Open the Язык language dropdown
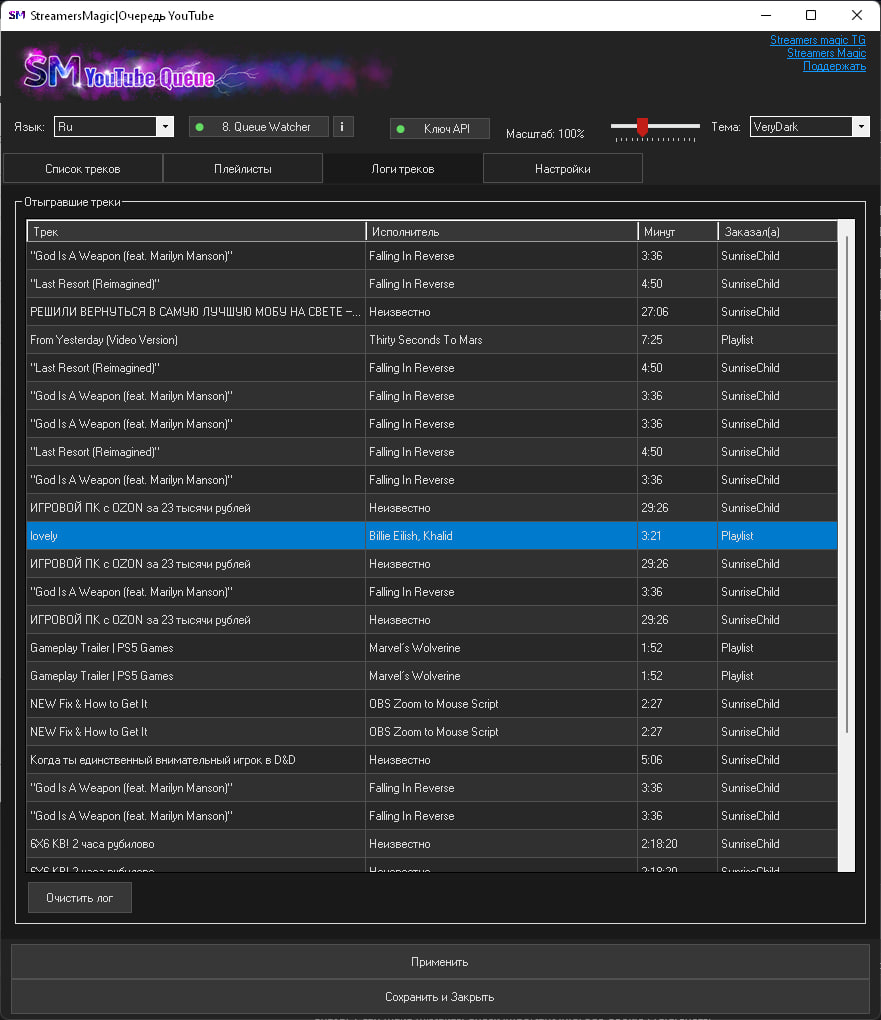Image resolution: width=881 pixels, height=1020 pixels. coord(165,127)
